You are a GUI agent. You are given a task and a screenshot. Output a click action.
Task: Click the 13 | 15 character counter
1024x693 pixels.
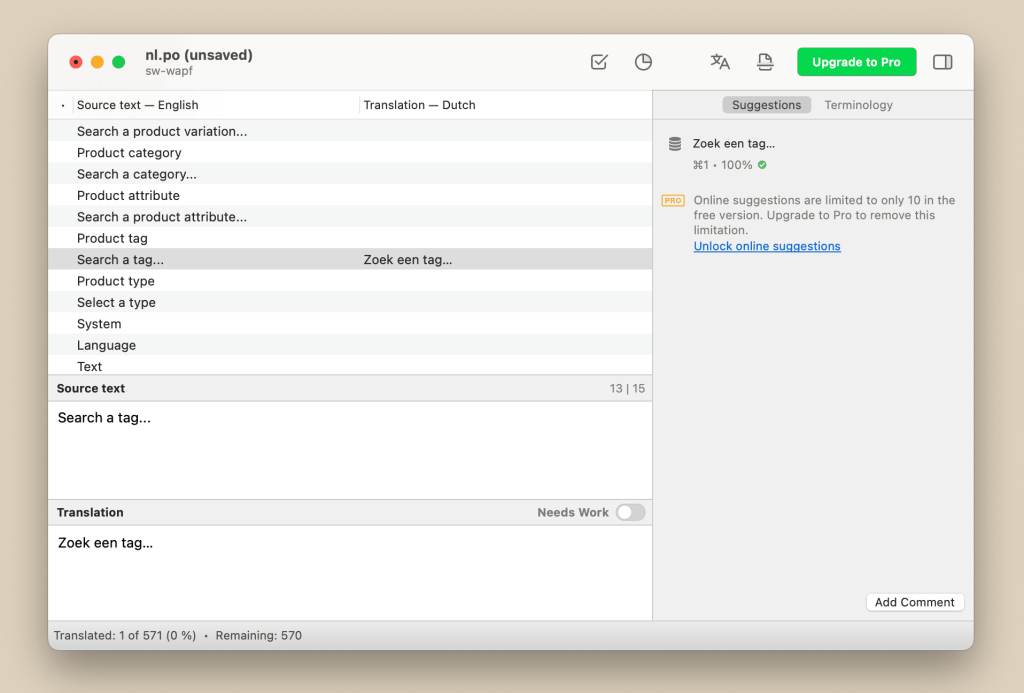point(628,388)
